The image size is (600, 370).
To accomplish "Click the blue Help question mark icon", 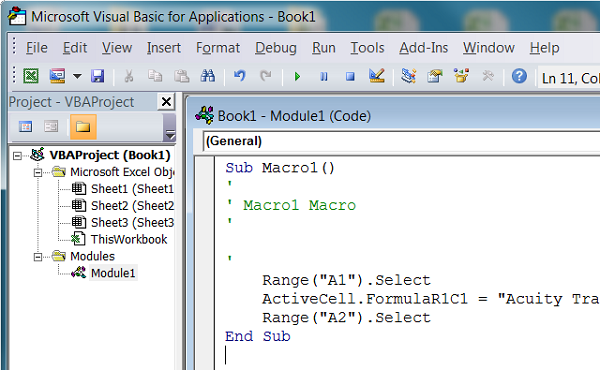I will point(519,76).
